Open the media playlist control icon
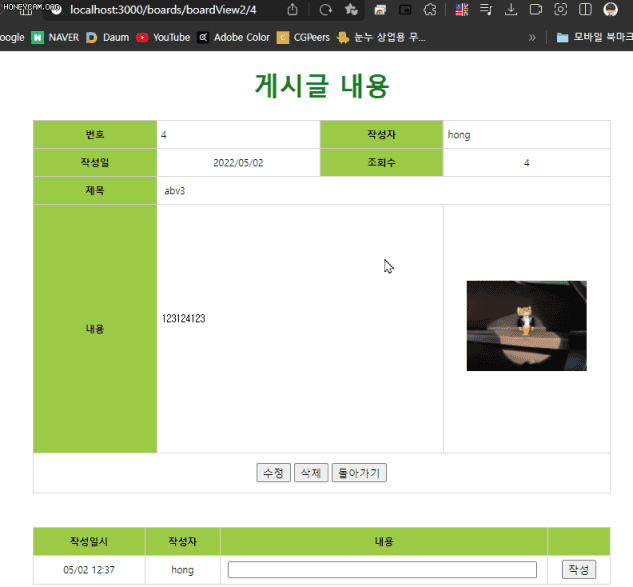The width and height of the screenshot is (633, 587). pos(486,9)
